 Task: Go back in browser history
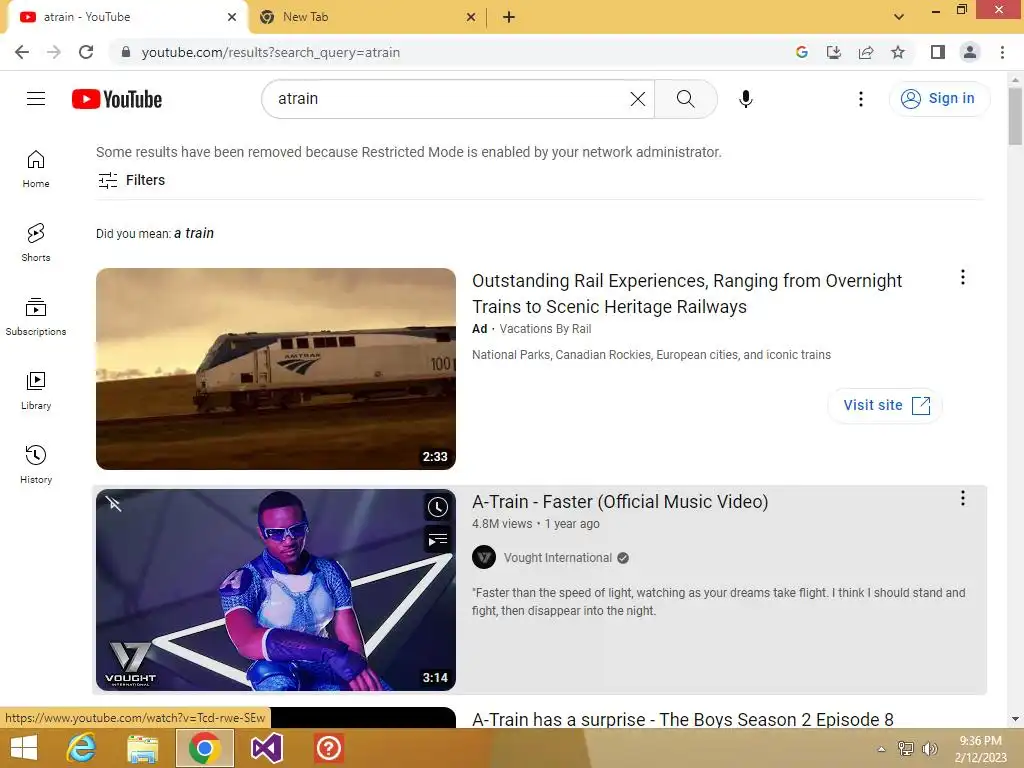22,52
